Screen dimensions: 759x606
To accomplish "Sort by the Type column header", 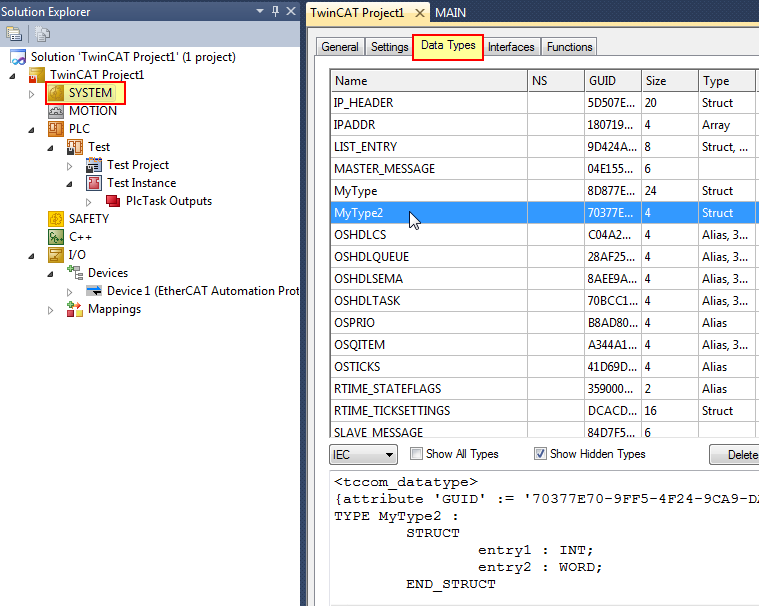I will pyautogui.click(x=727, y=81).
